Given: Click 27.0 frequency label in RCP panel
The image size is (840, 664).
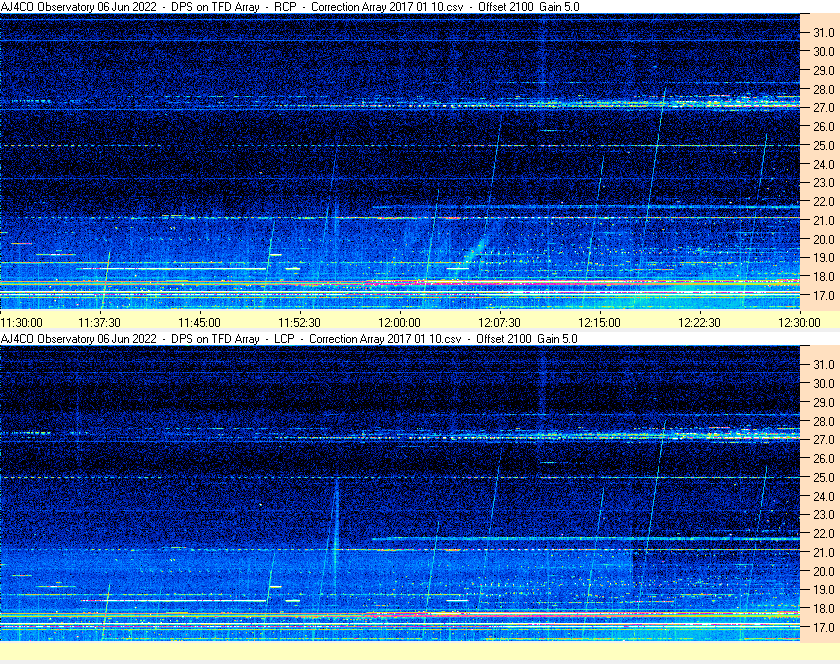Looking at the screenshot, I should pyautogui.click(x=823, y=108).
